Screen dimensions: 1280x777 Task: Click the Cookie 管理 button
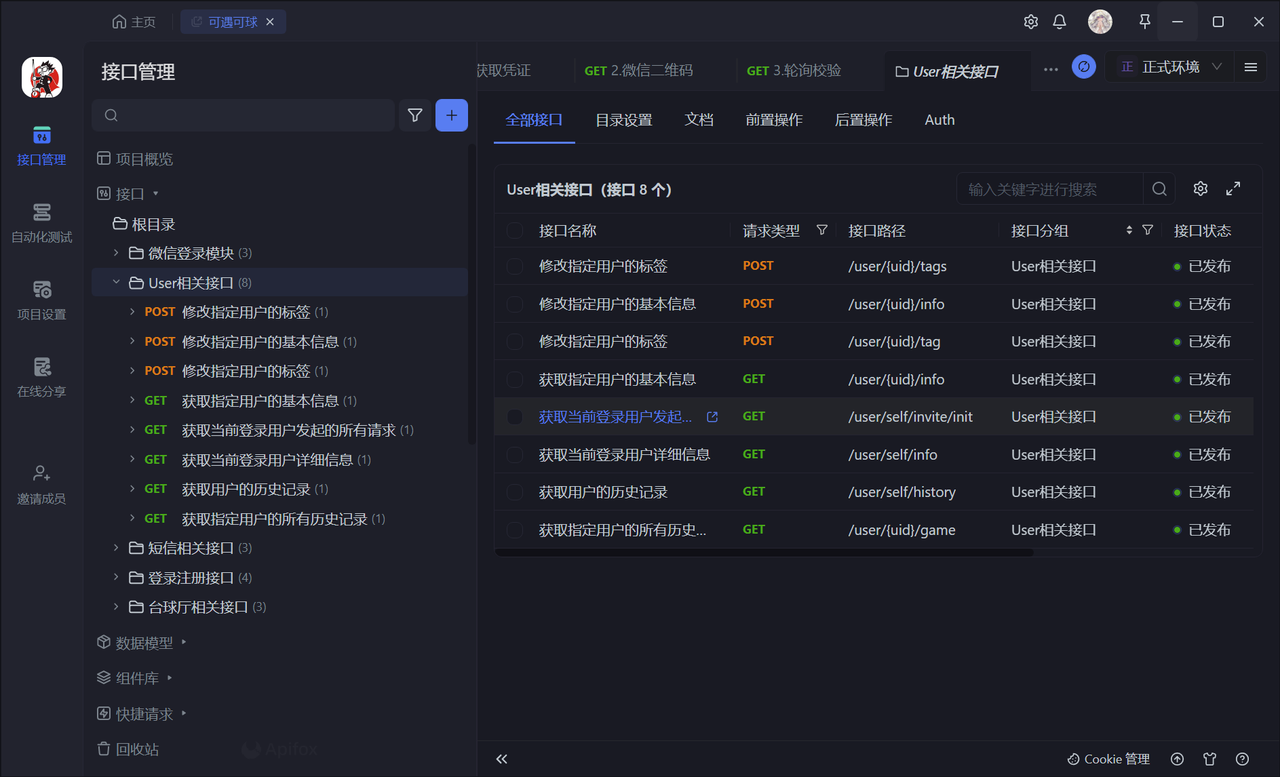coord(1108,759)
